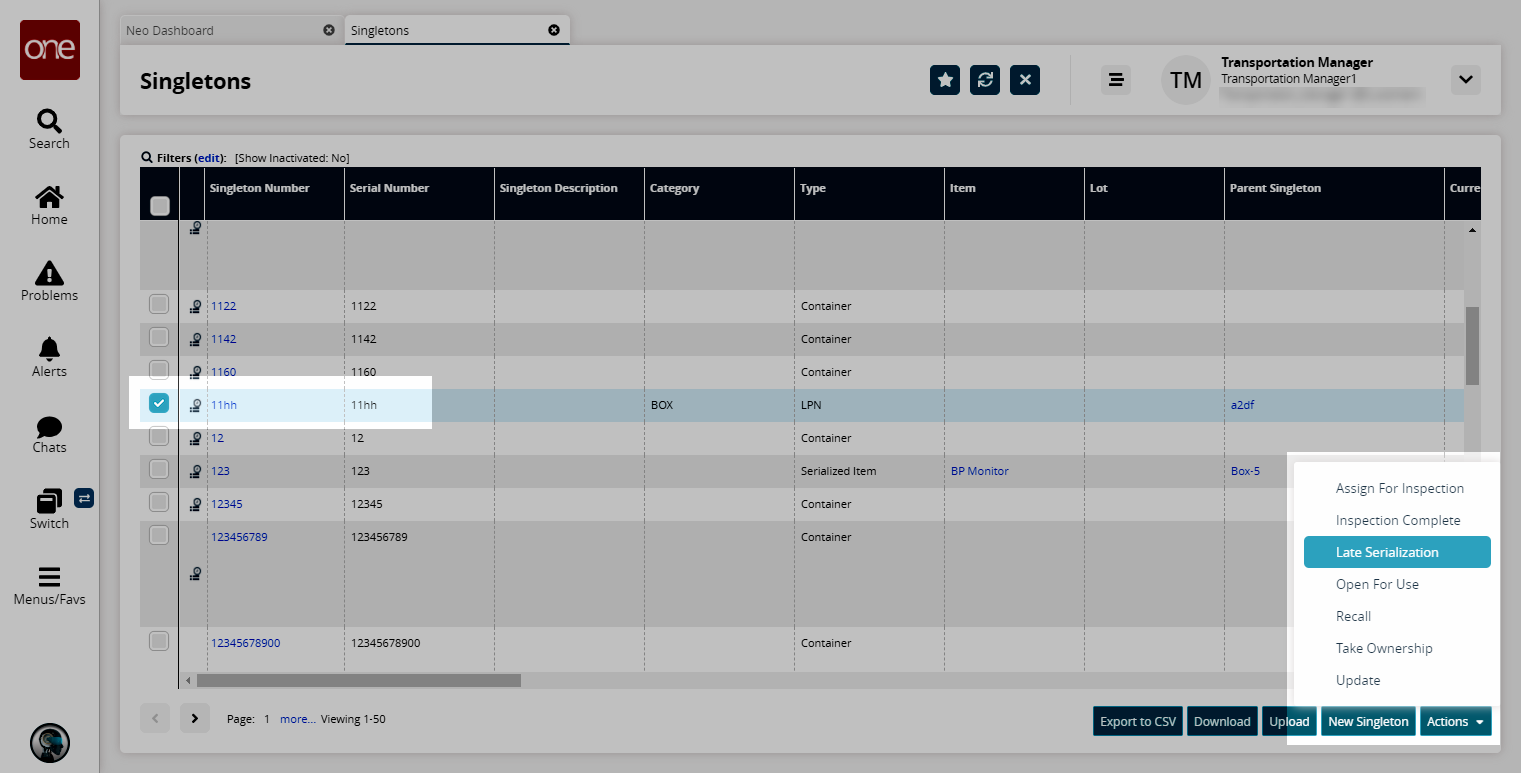The width and height of the screenshot is (1521, 773).
Task: Click the horizontal scrollbar under the table
Action: [x=359, y=680]
